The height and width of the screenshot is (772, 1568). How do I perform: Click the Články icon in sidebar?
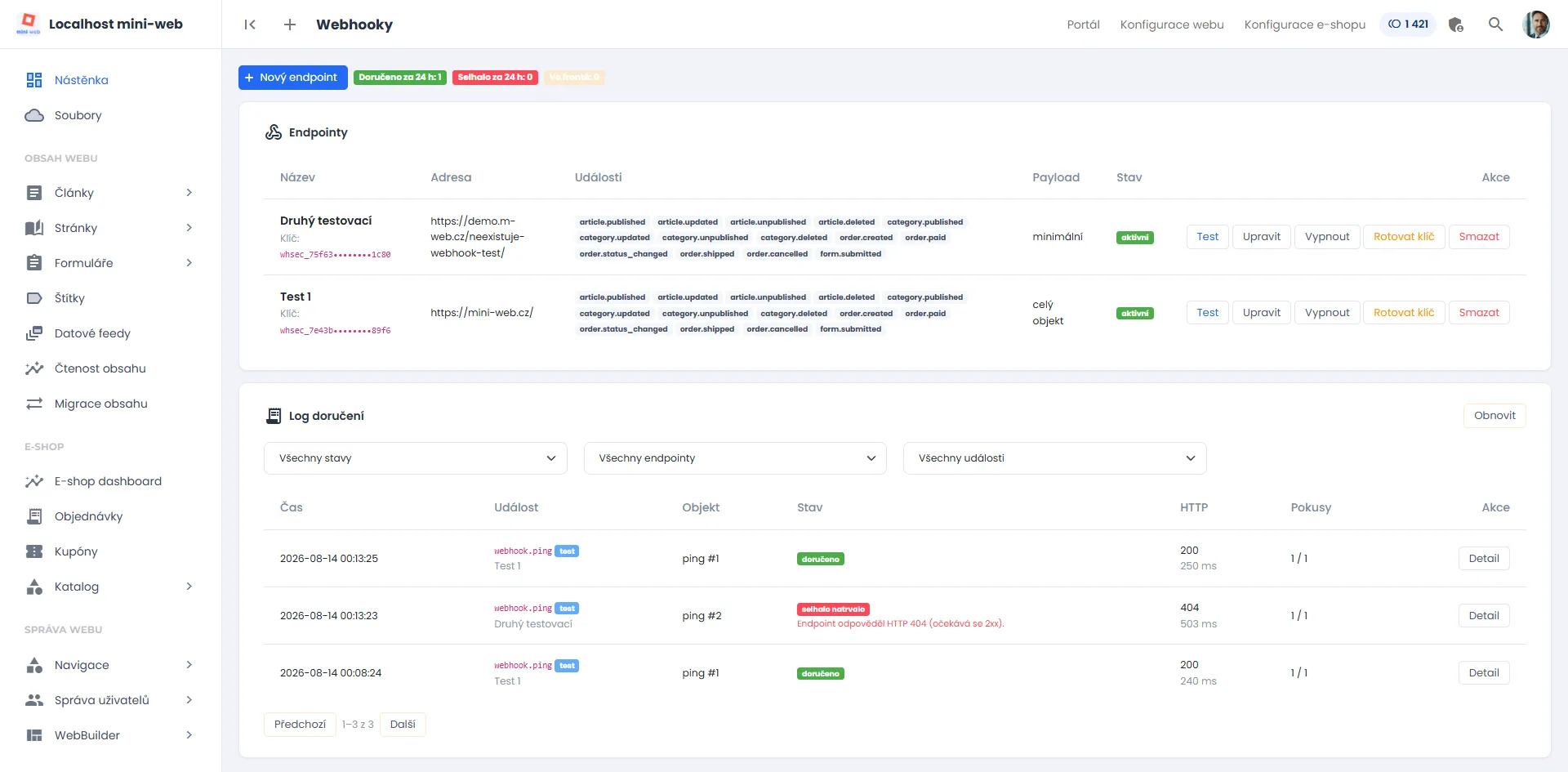pyautogui.click(x=34, y=193)
